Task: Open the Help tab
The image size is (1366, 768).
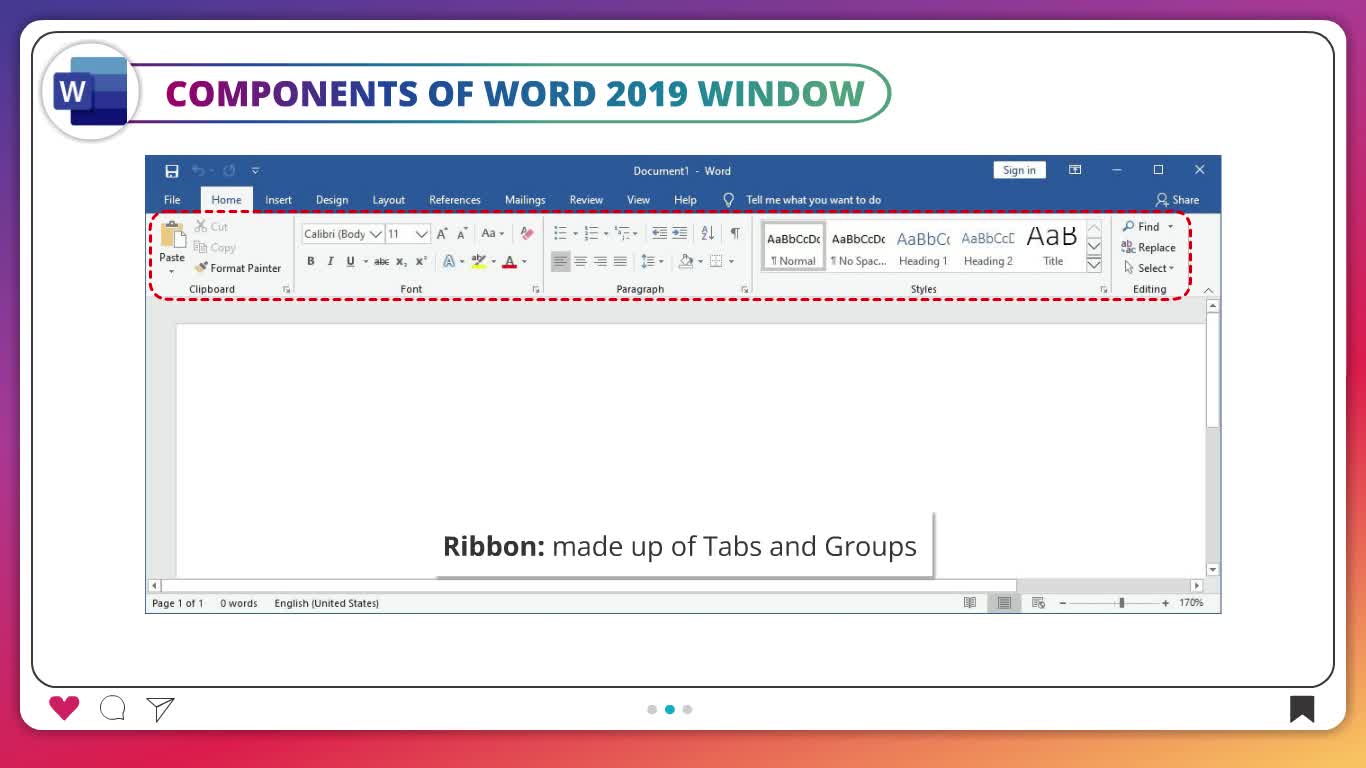Action: click(685, 200)
